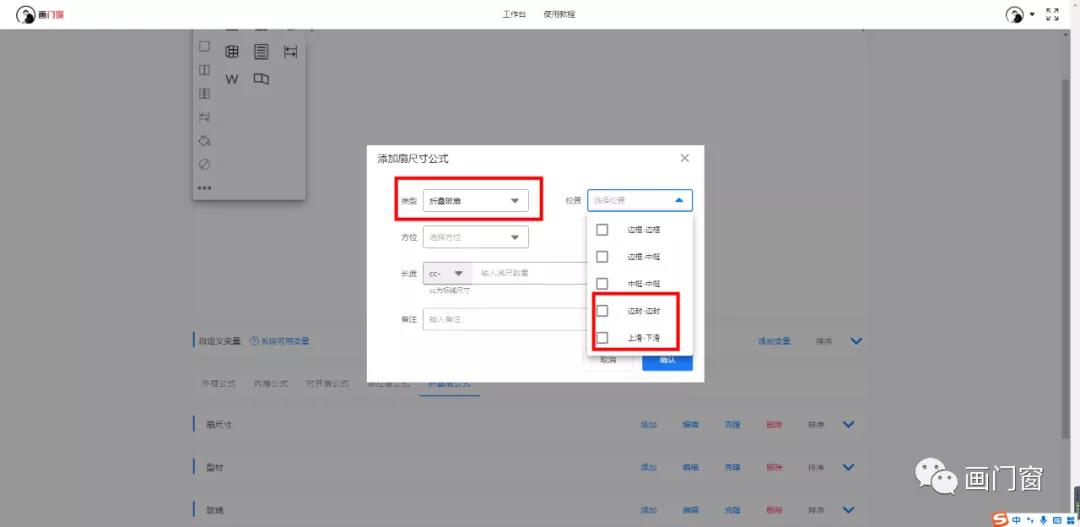This screenshot has width=1080, height=527.
Task: Open the user avatar menu
Action: pyautogui.click(x=1018, y=14)
